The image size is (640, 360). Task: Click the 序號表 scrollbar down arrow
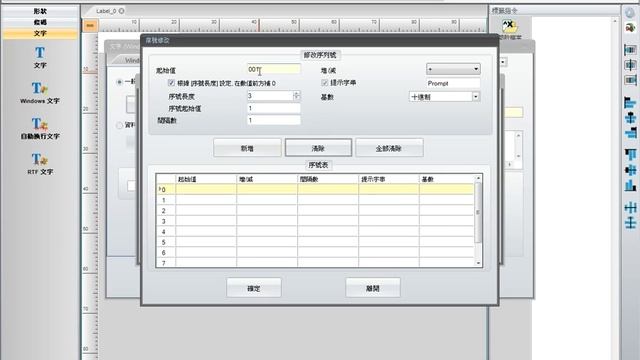(x=478, y=263)
